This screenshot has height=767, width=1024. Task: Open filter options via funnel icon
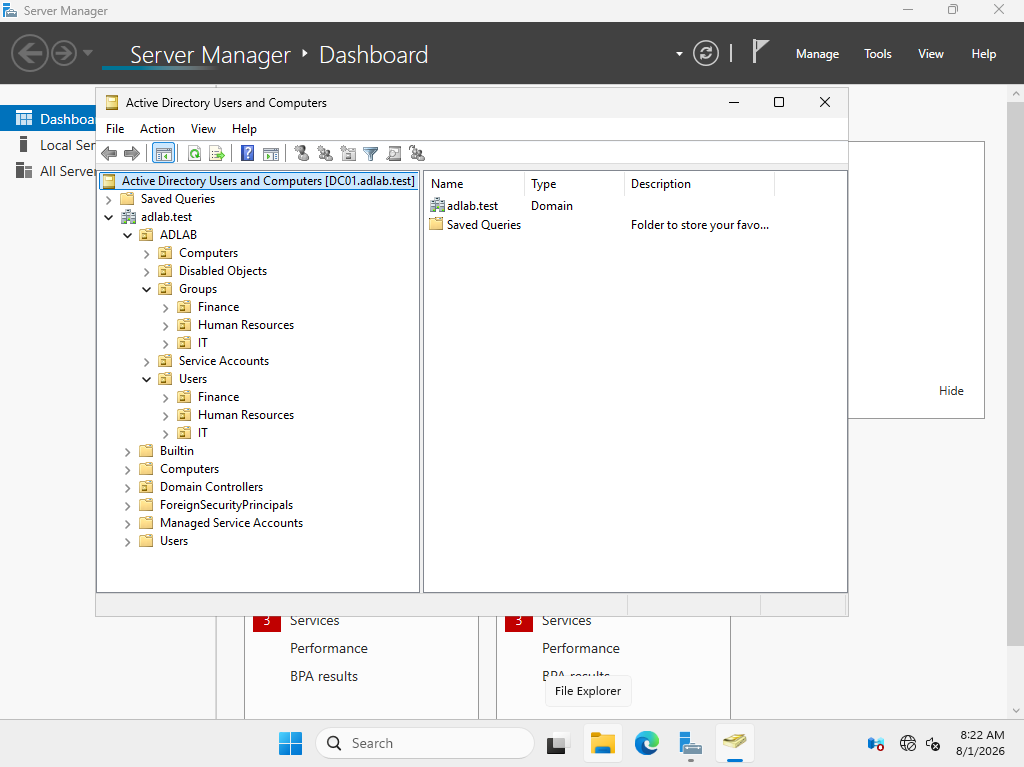(370, 154)
